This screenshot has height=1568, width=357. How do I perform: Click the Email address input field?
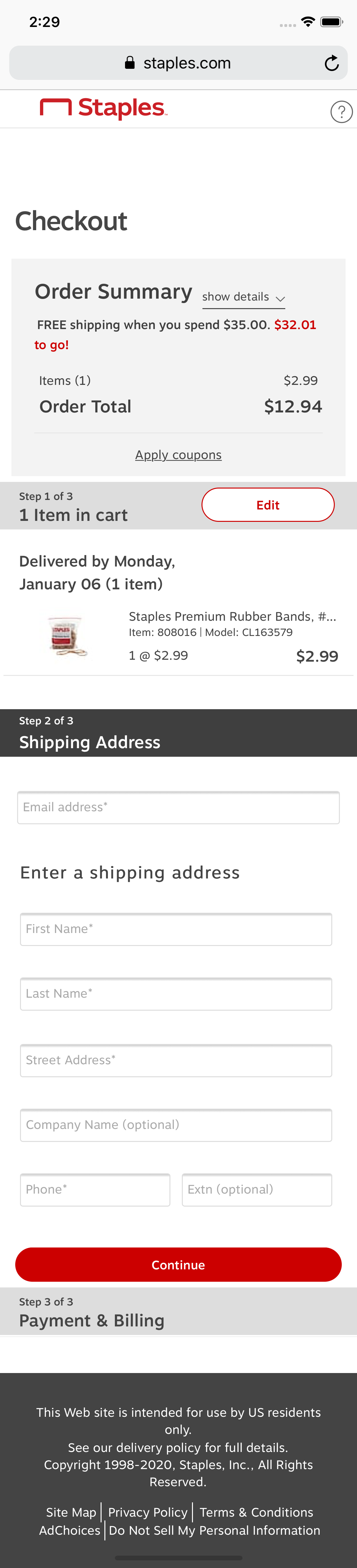[x=178, y=807]
